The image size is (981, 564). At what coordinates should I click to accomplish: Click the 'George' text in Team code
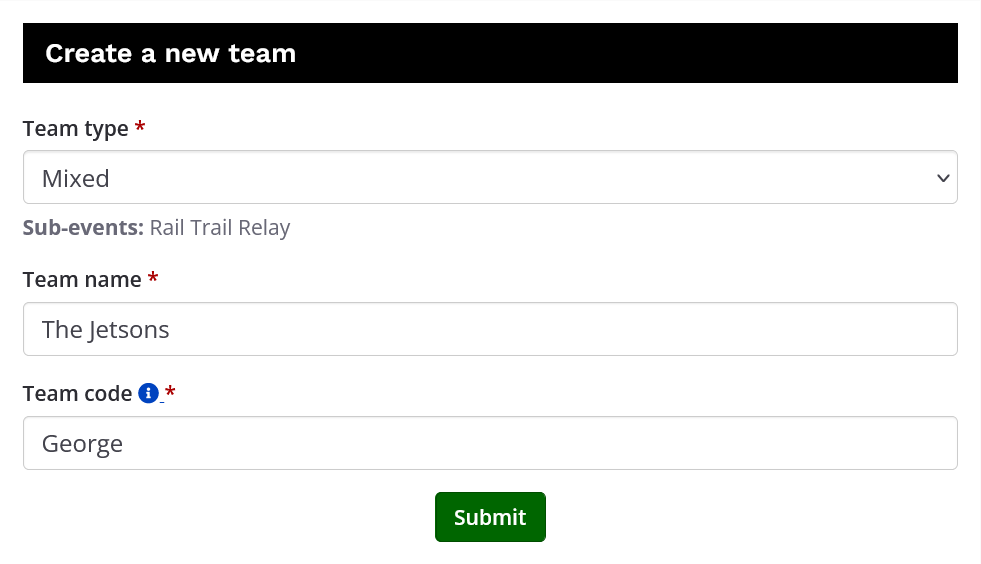tap(82, 443)
